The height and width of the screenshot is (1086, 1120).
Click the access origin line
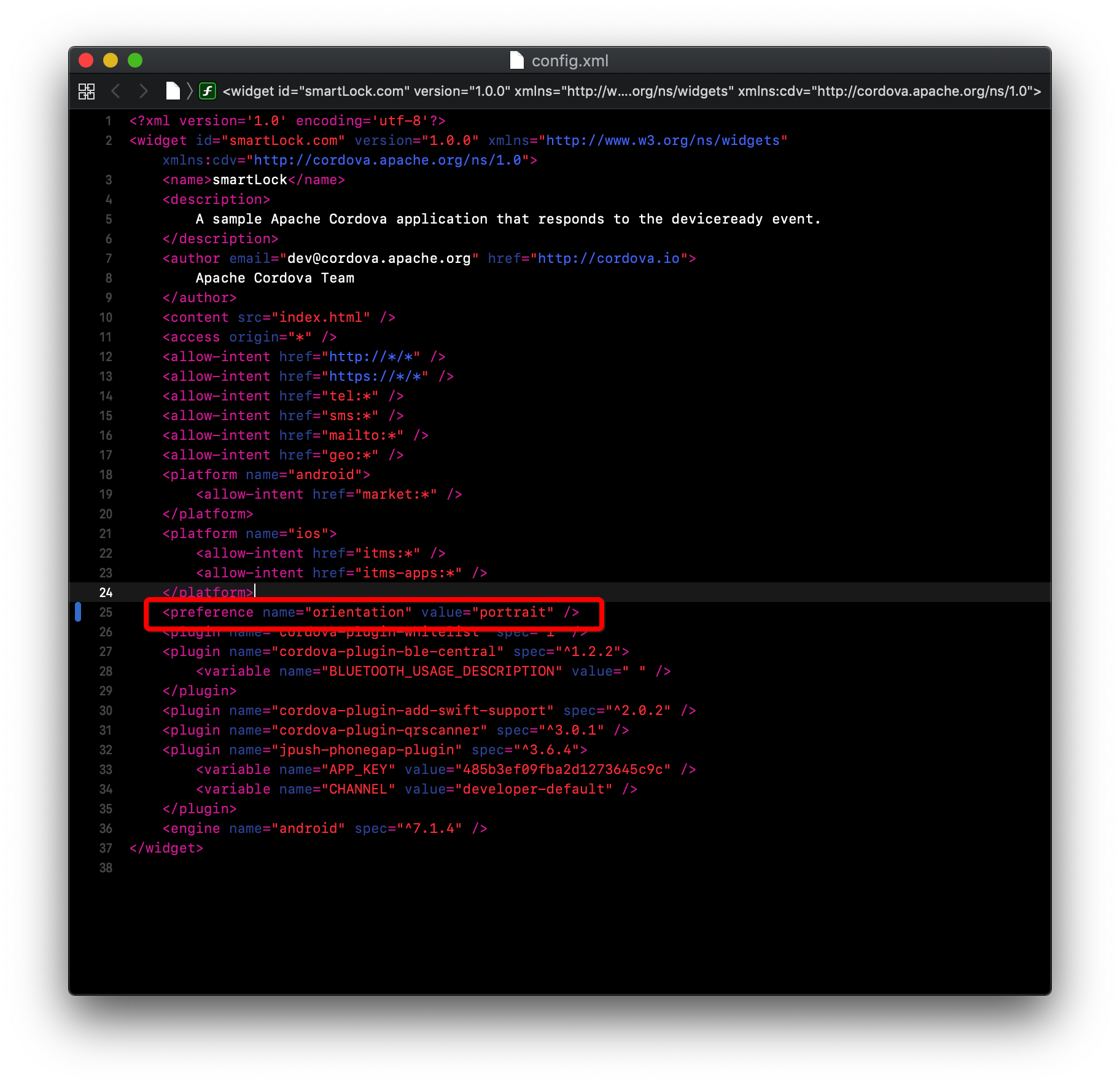click(250, 337)
